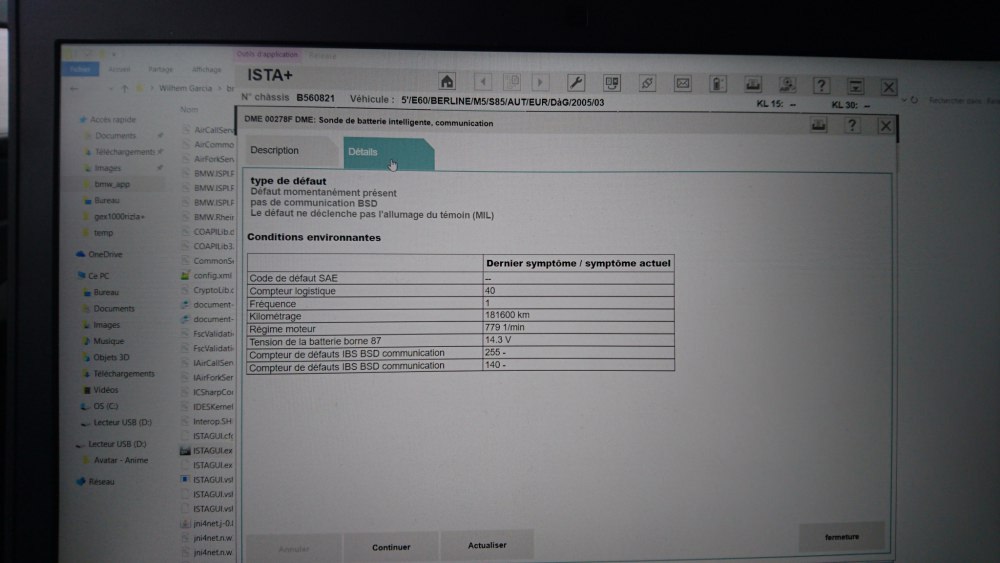Open the Affichage tab in File Explorer
The height and width of the screenshot is (563, 1000).
[207, 69]
